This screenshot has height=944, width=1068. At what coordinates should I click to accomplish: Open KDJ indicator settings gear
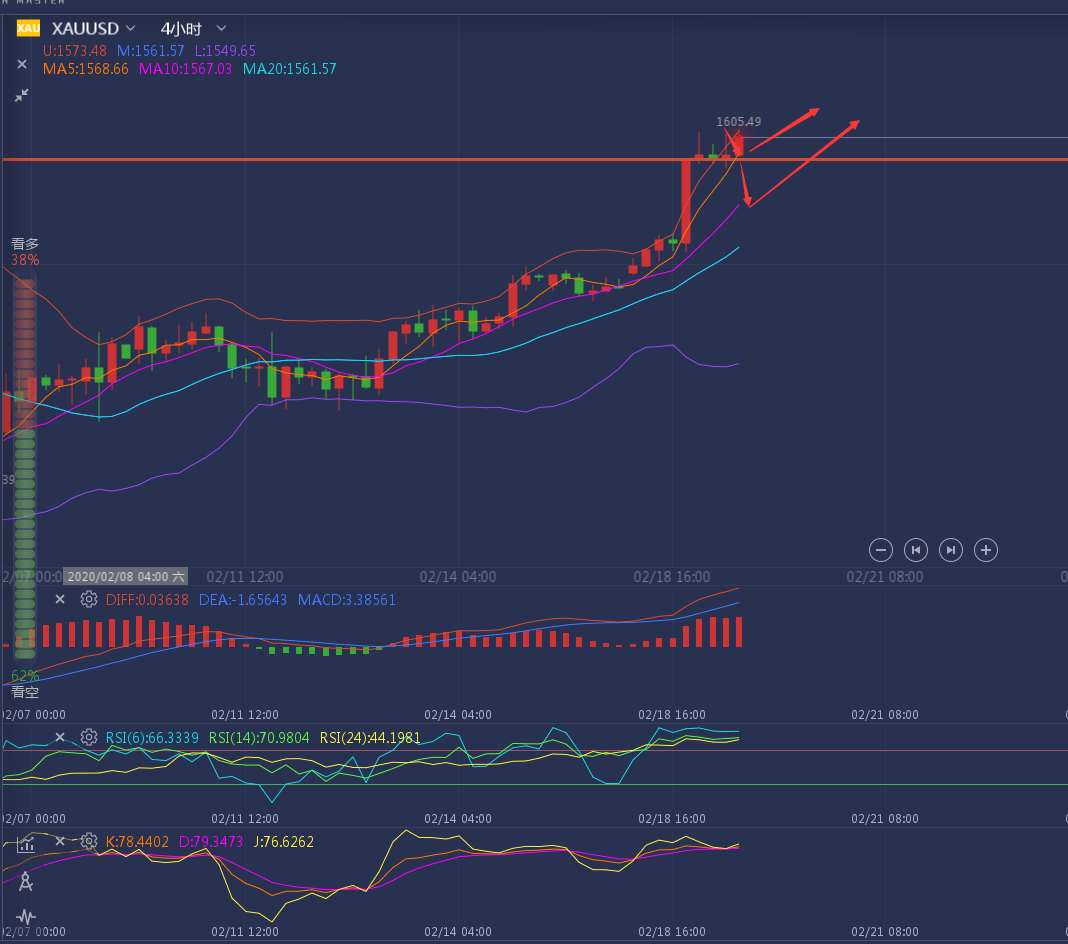[x=89, y=842]
